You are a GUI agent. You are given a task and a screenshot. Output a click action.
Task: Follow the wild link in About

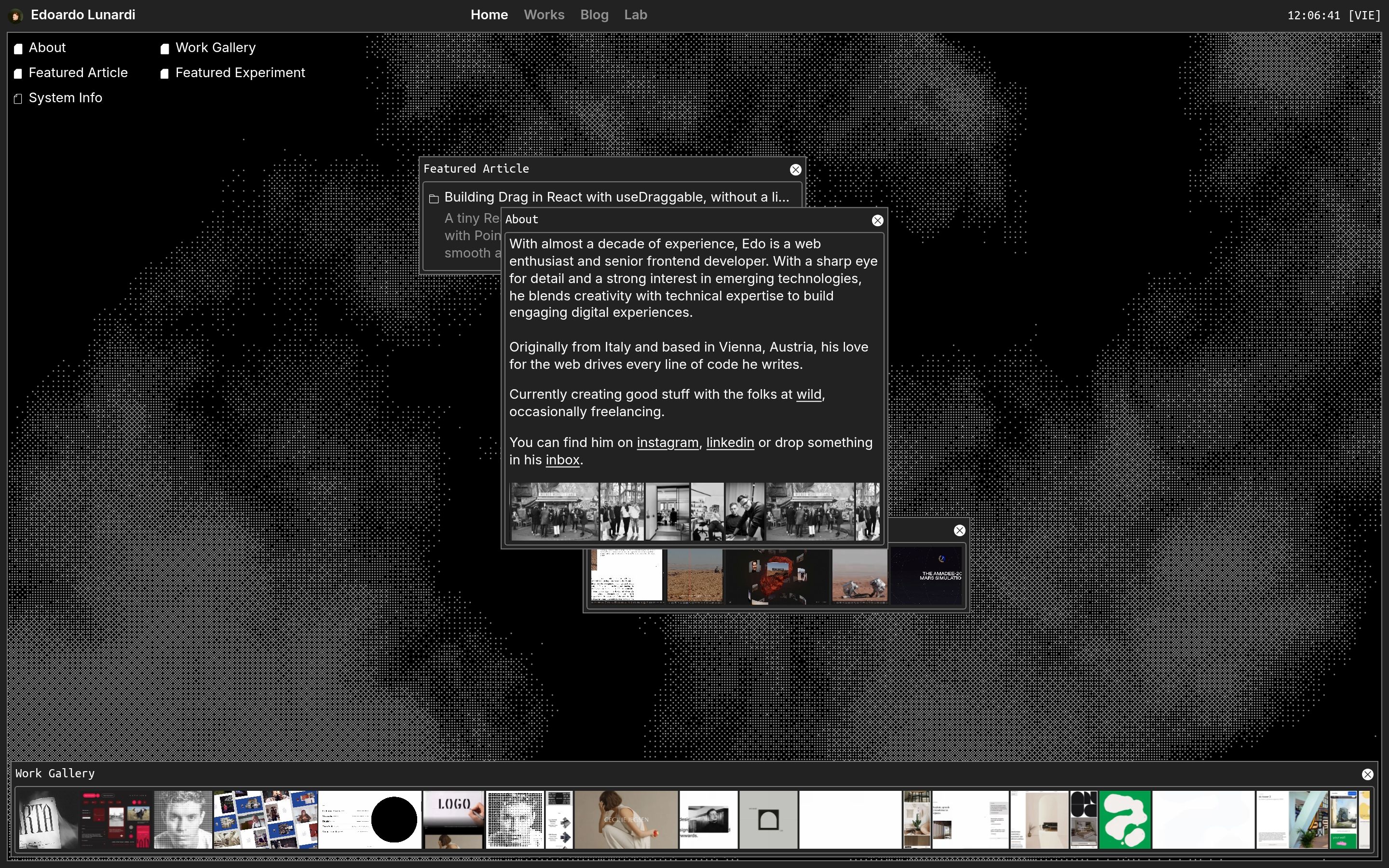point(808,394)
